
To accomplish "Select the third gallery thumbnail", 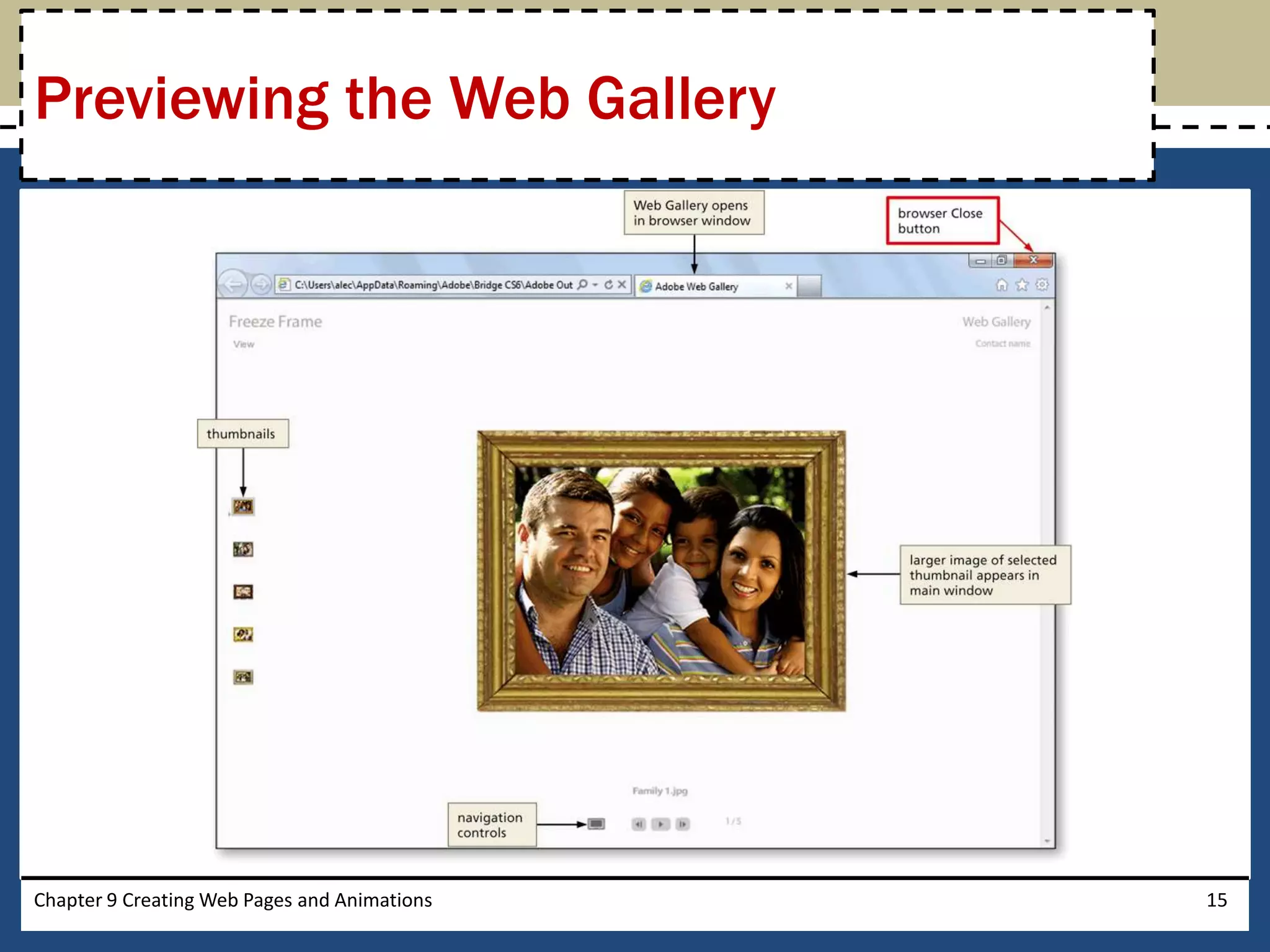I will pyautogui.click(x=243, y=592).
